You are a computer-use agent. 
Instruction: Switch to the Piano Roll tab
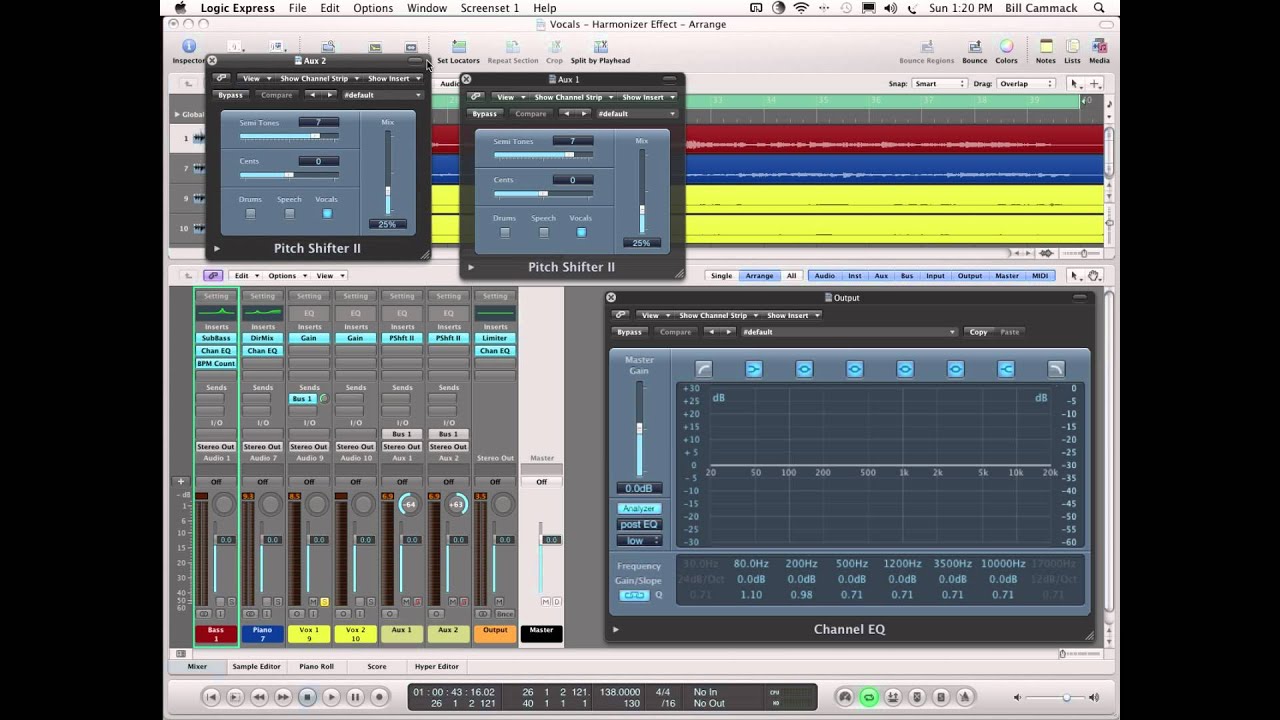(x=316, y=666)
